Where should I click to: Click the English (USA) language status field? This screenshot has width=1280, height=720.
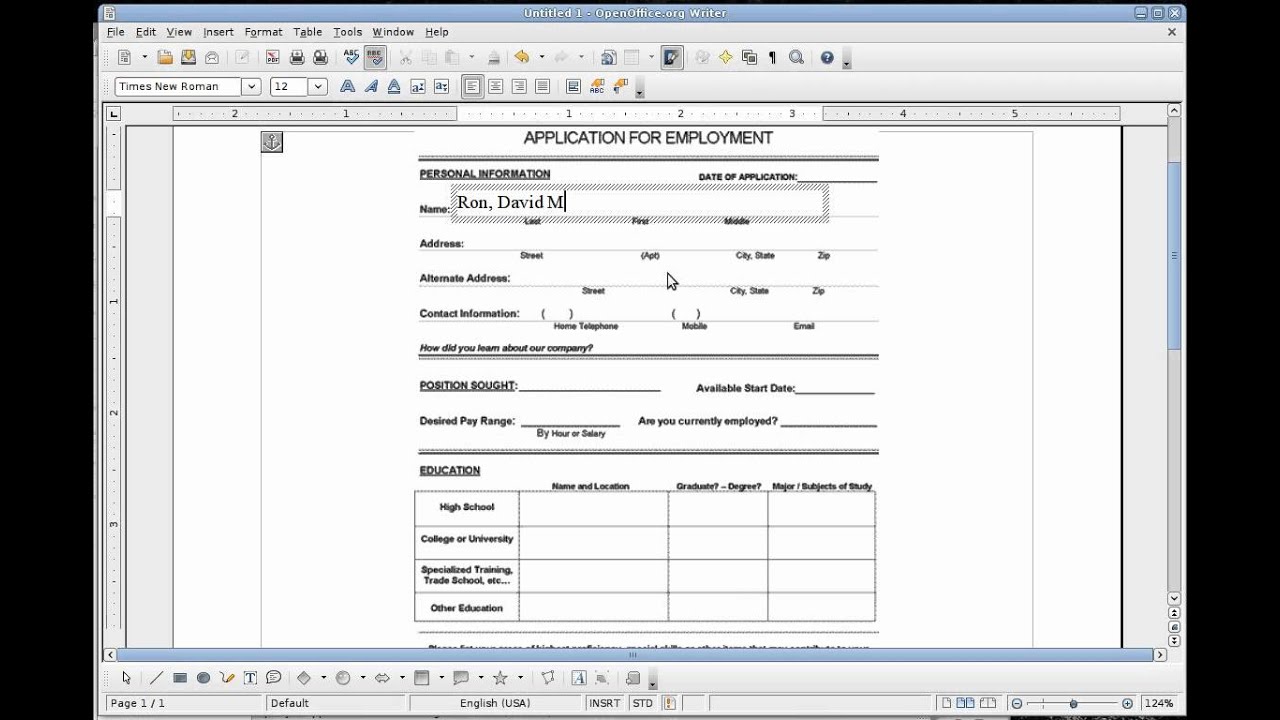click(495, 703)
